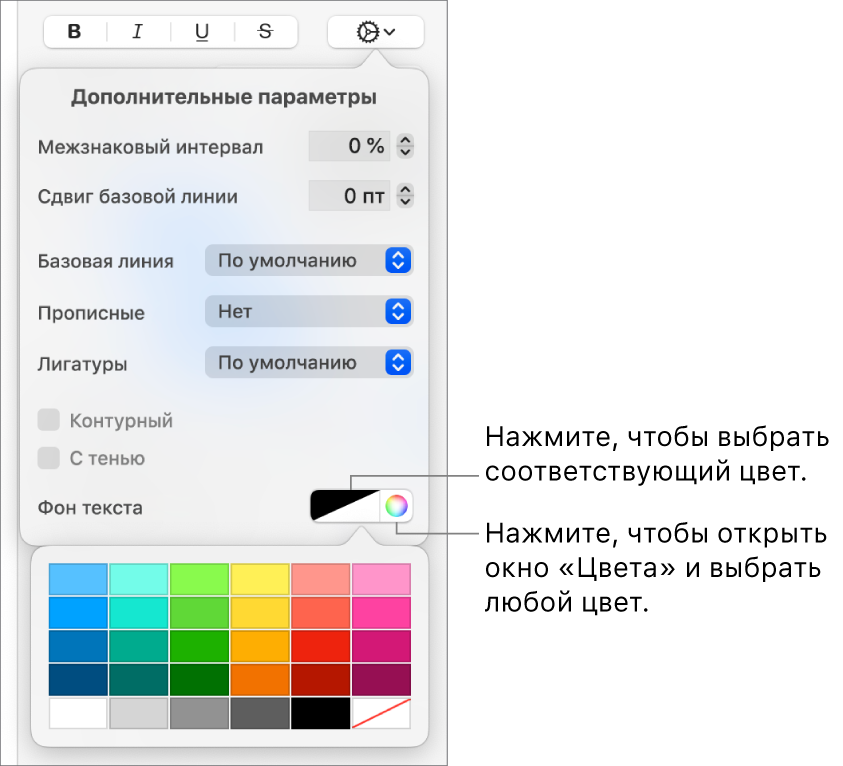Pick the light sky blue swatch
The width and height of the screenshot is (843, 766).
point(78,579)
